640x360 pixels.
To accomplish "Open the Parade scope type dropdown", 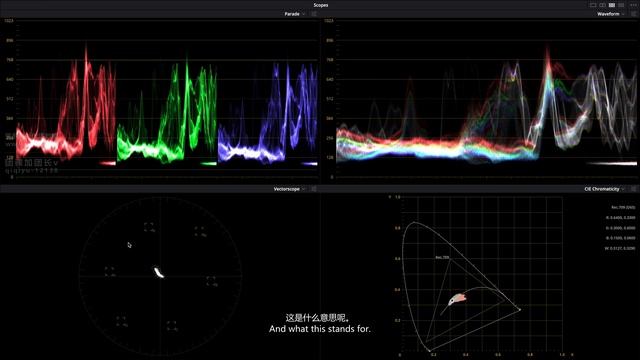I will [294, 14].
